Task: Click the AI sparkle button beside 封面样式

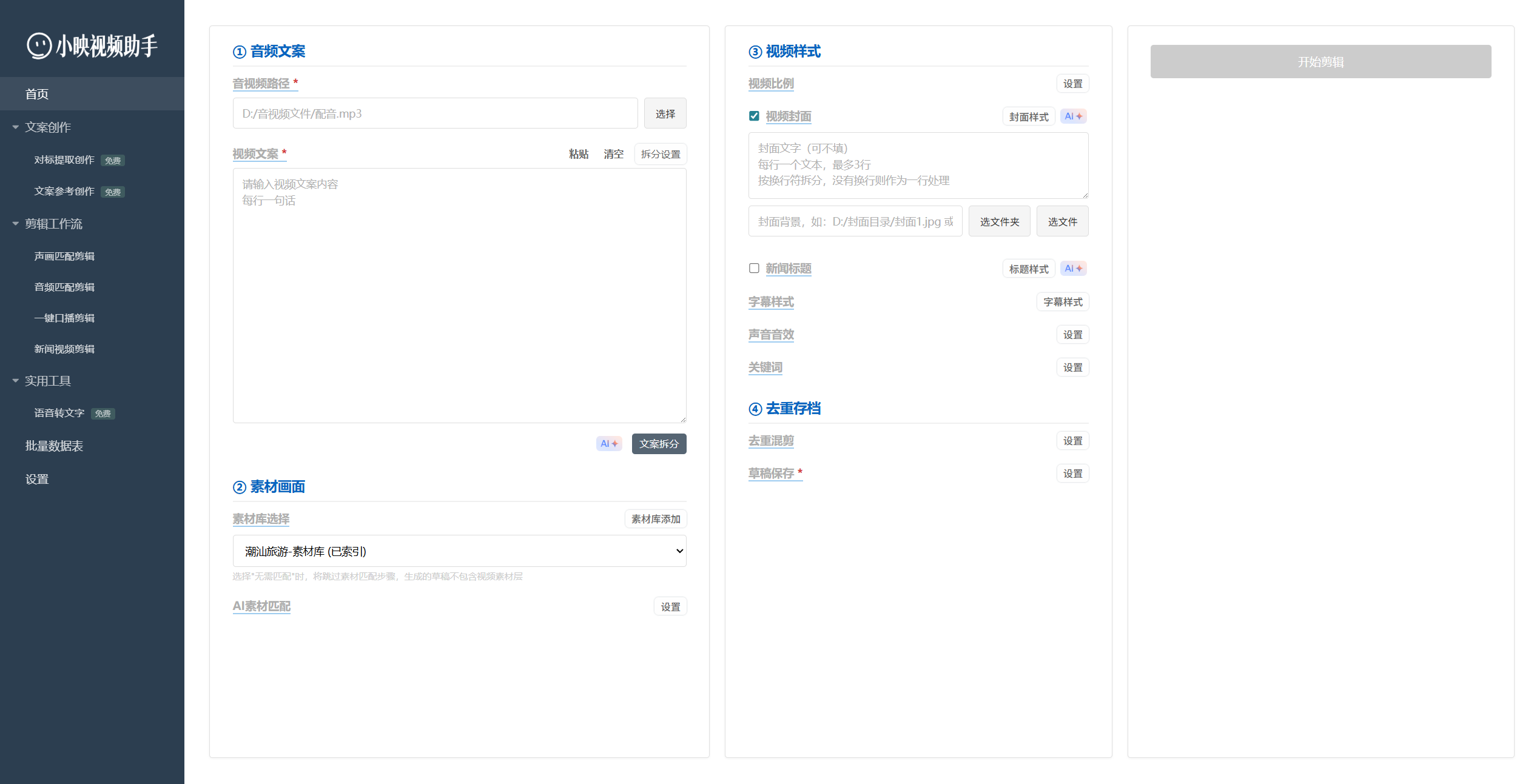Action: click(1073, 116)
